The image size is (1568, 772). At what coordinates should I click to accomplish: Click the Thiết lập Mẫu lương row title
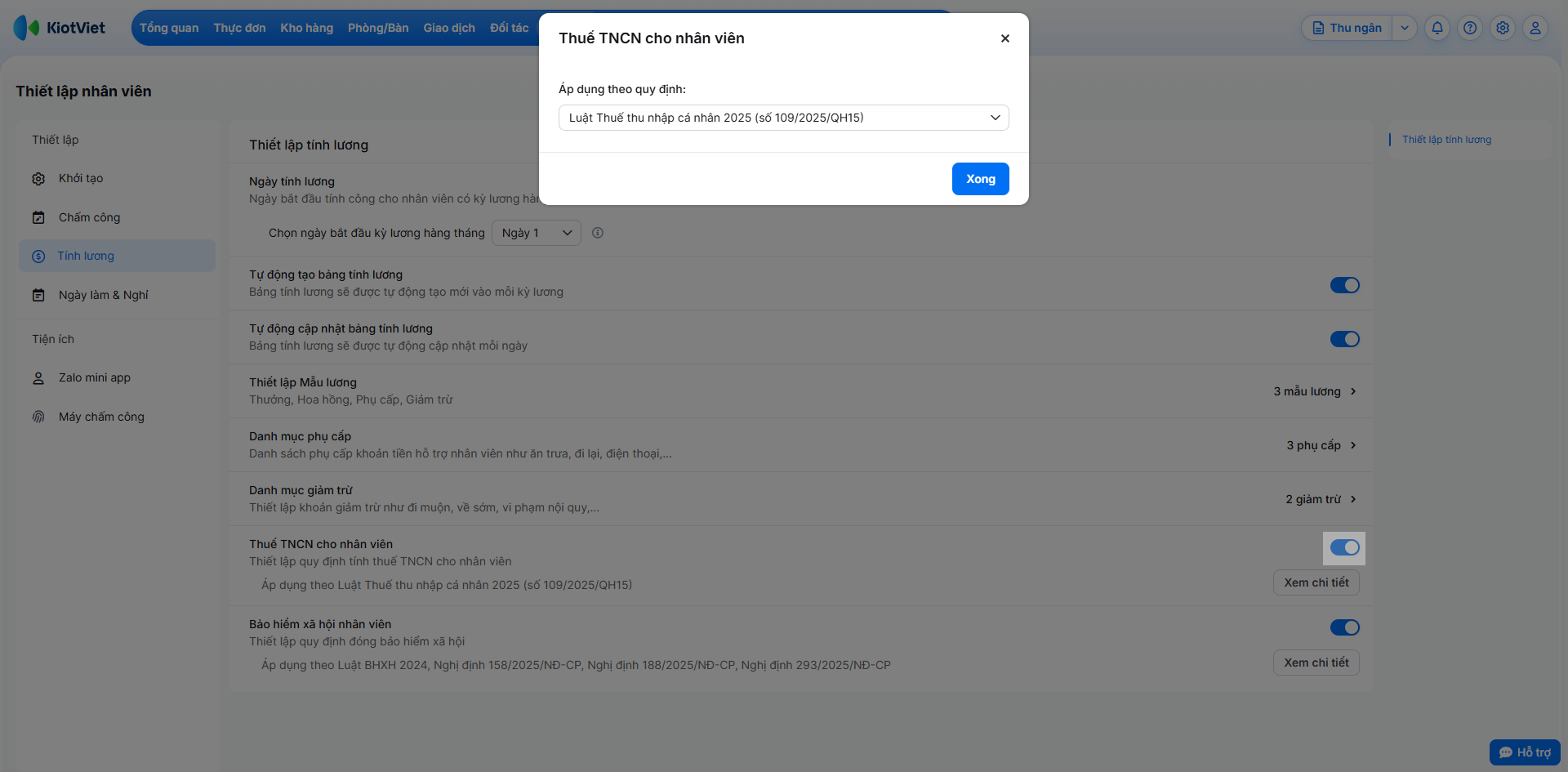303,382
